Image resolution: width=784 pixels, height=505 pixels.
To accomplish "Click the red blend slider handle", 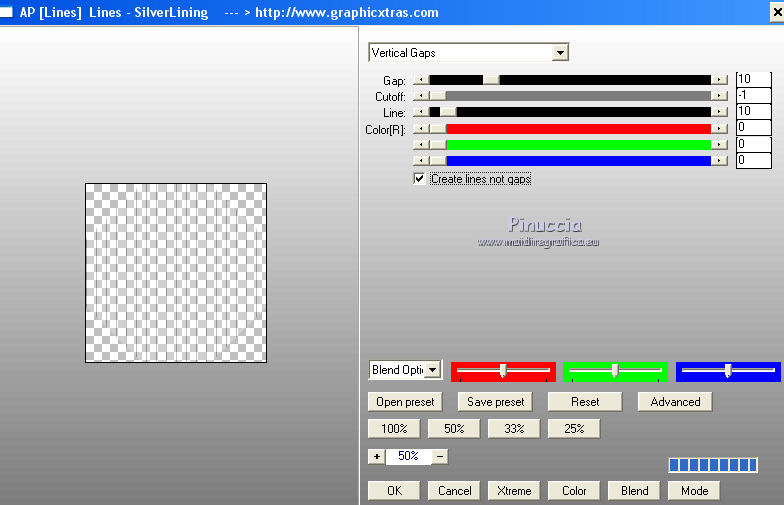I will tap(503, 370).
